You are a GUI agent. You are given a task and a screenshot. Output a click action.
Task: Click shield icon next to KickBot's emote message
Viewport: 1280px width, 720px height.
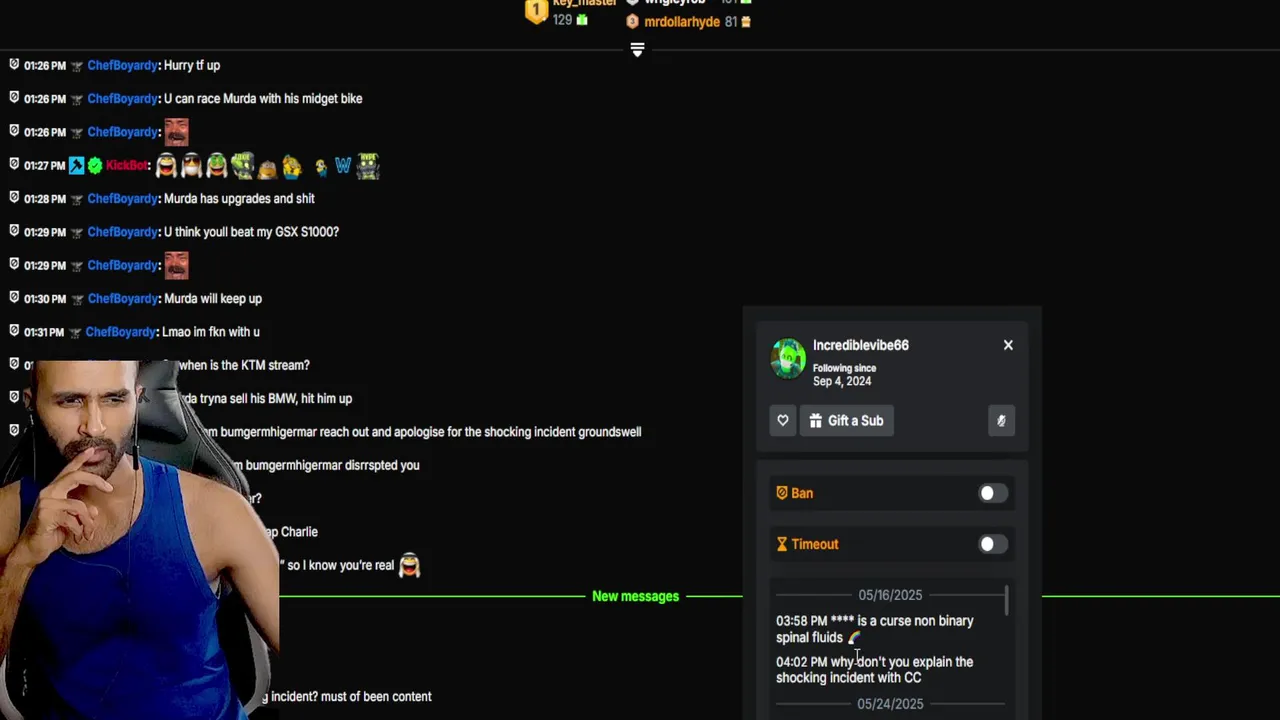[x=14, y=165]
